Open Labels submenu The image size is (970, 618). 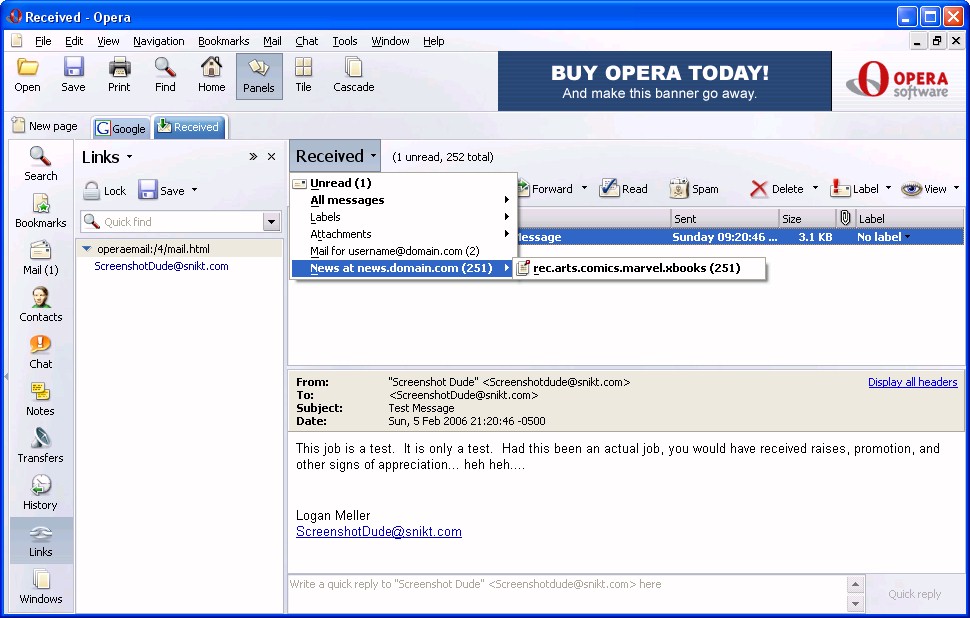(x=403, y=217)
